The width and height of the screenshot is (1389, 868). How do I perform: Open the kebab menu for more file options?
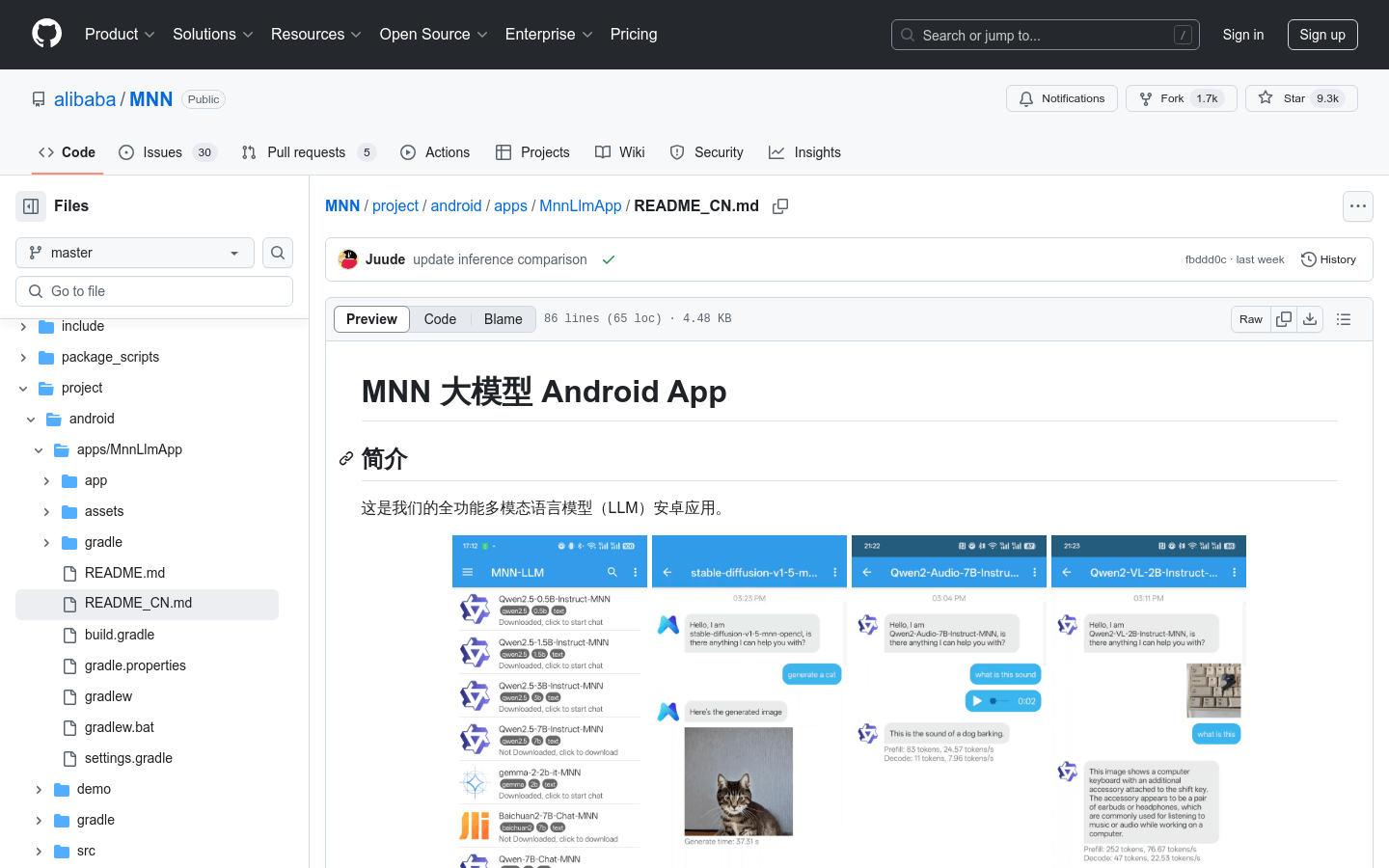[1358, 205]
